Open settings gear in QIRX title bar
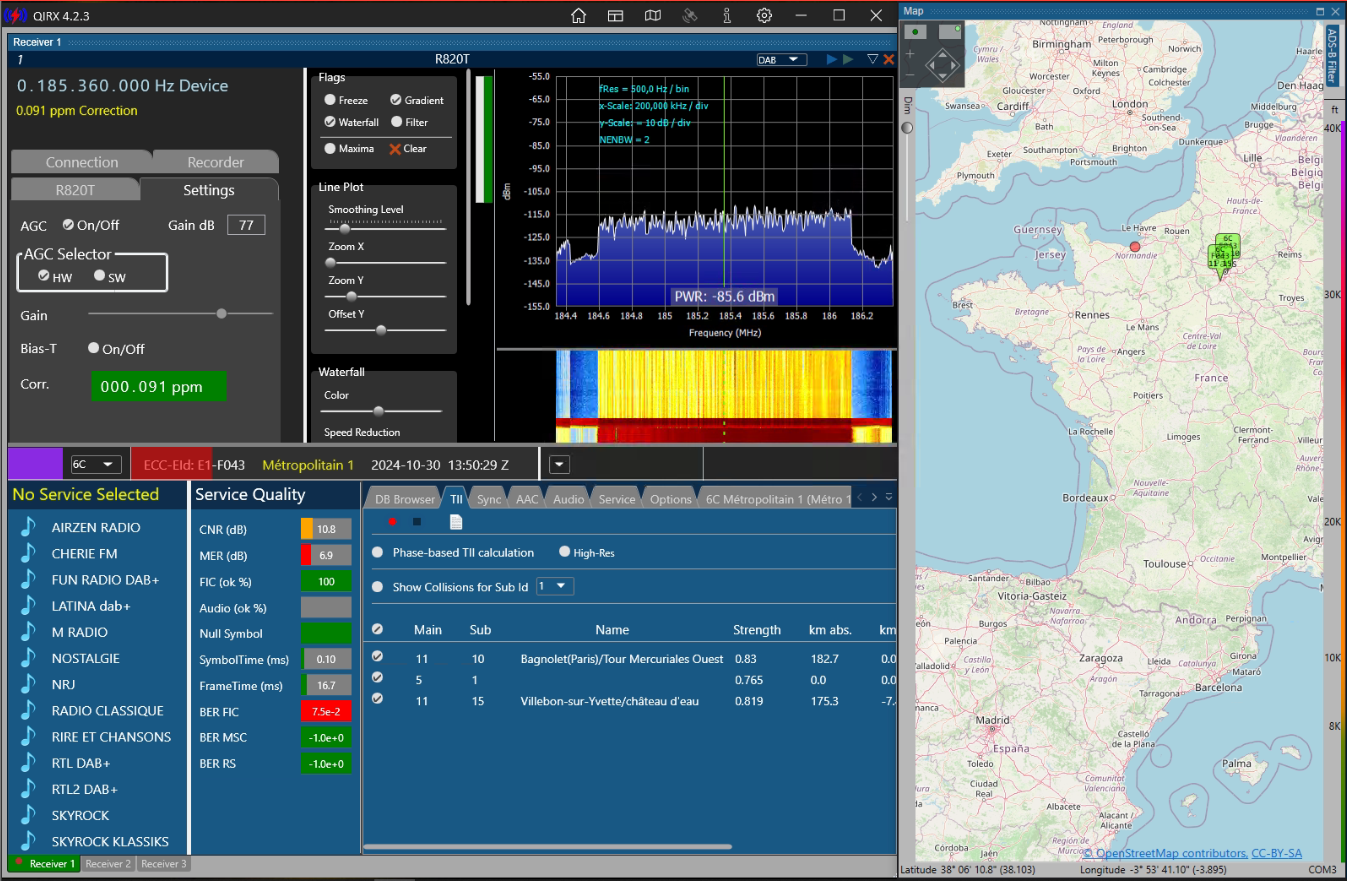The image size is (1347, 881). coord(764,15)
